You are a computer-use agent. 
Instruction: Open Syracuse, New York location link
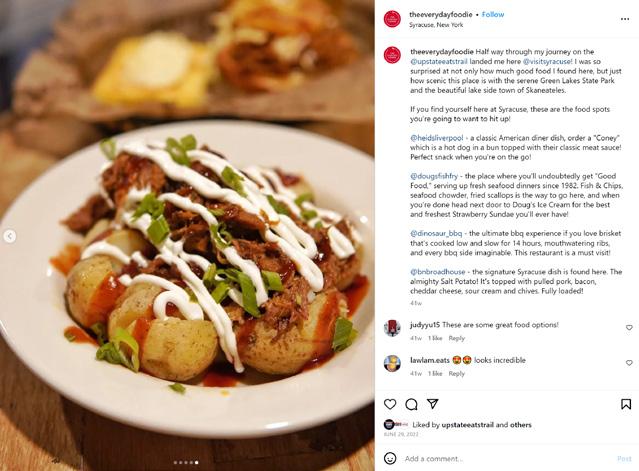point(436,25)
